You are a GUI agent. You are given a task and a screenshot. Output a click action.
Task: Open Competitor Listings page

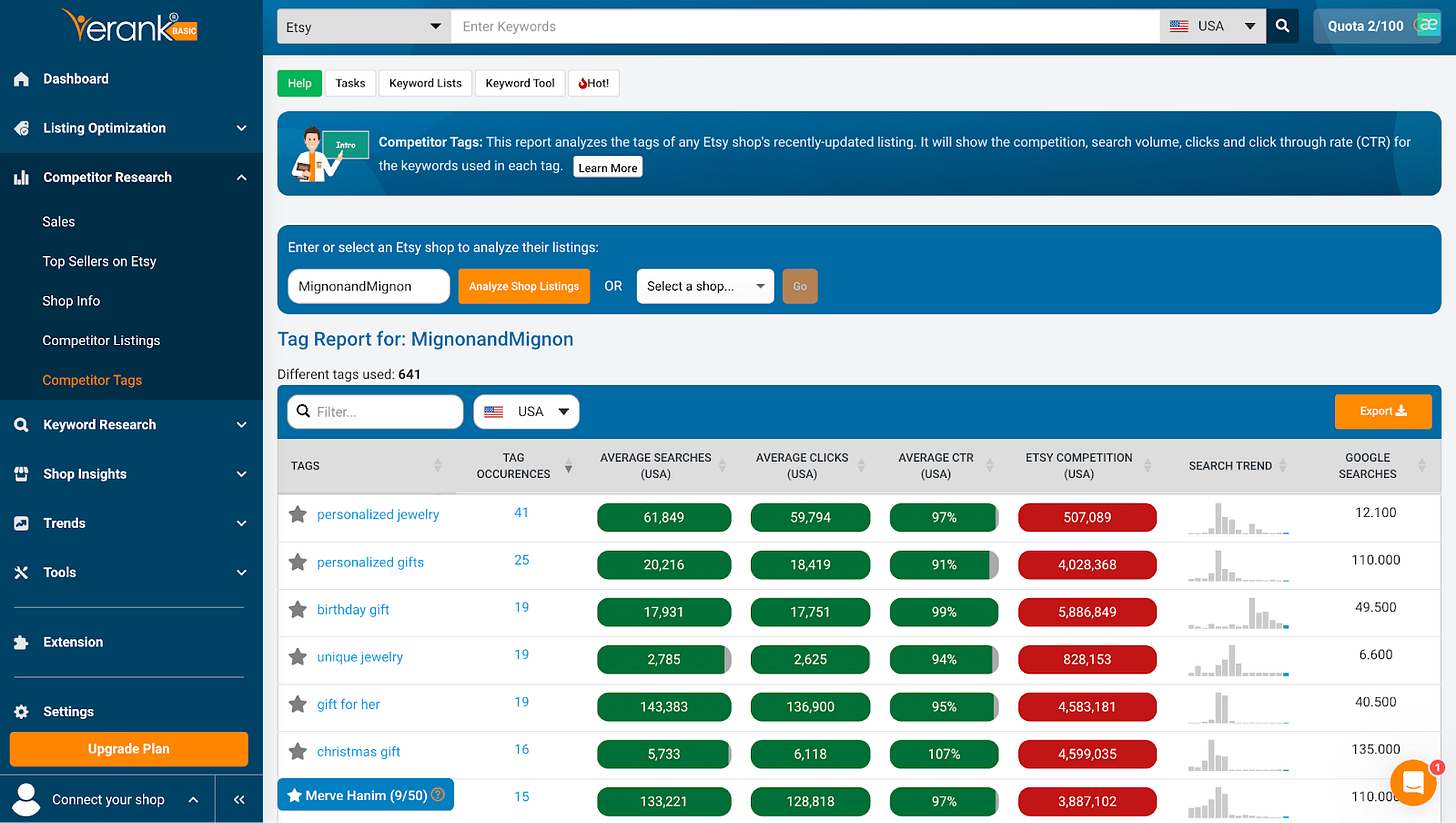(x=101, y=341)
